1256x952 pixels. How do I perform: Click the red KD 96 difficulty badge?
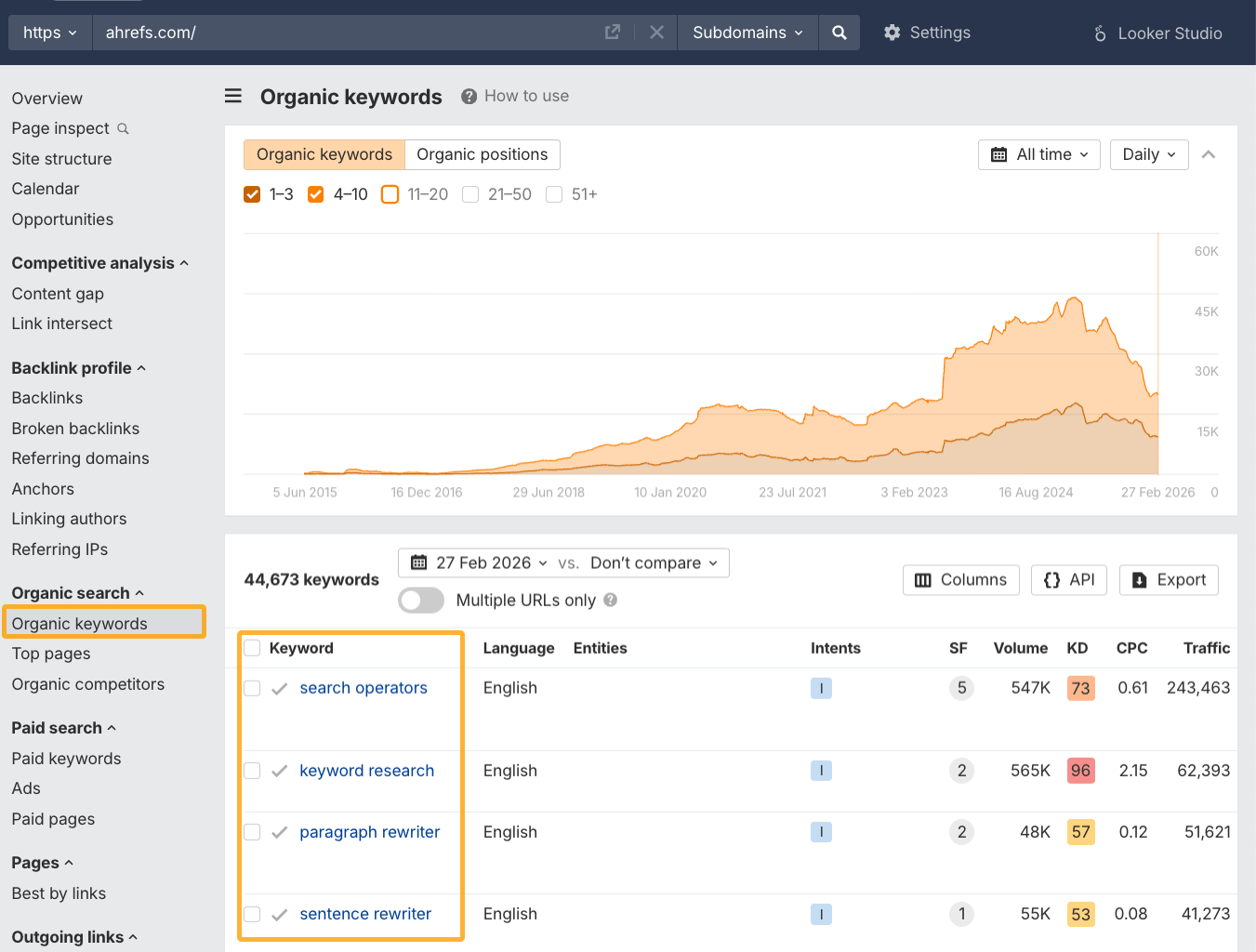1080,770
